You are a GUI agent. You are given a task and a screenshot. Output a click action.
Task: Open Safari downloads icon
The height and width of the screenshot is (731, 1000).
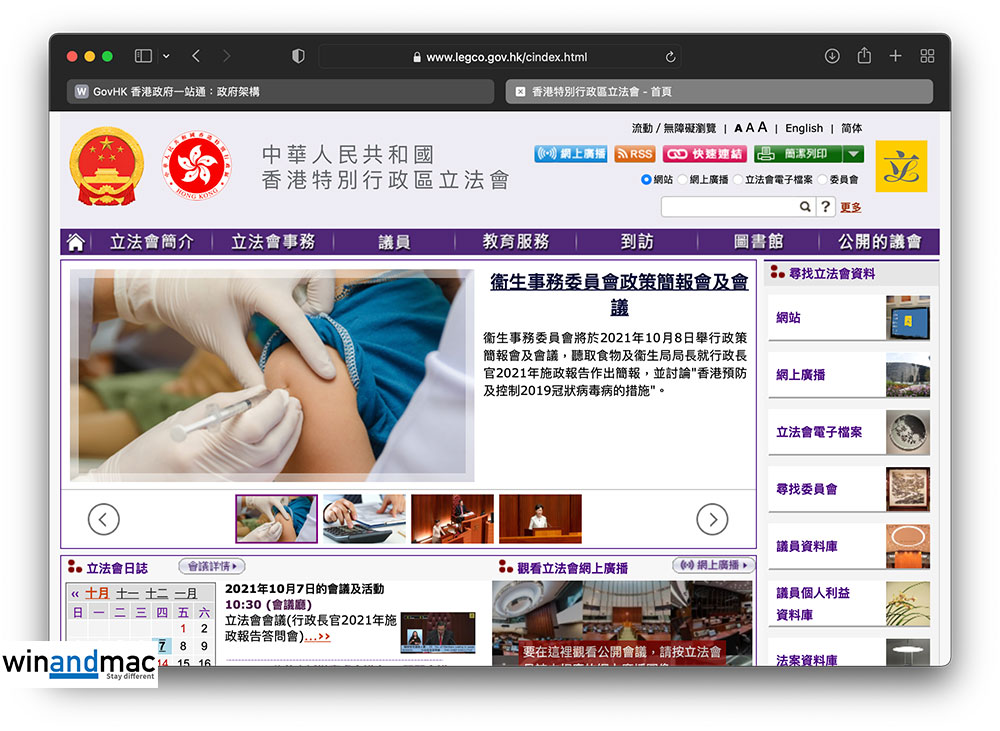point(832,57)
